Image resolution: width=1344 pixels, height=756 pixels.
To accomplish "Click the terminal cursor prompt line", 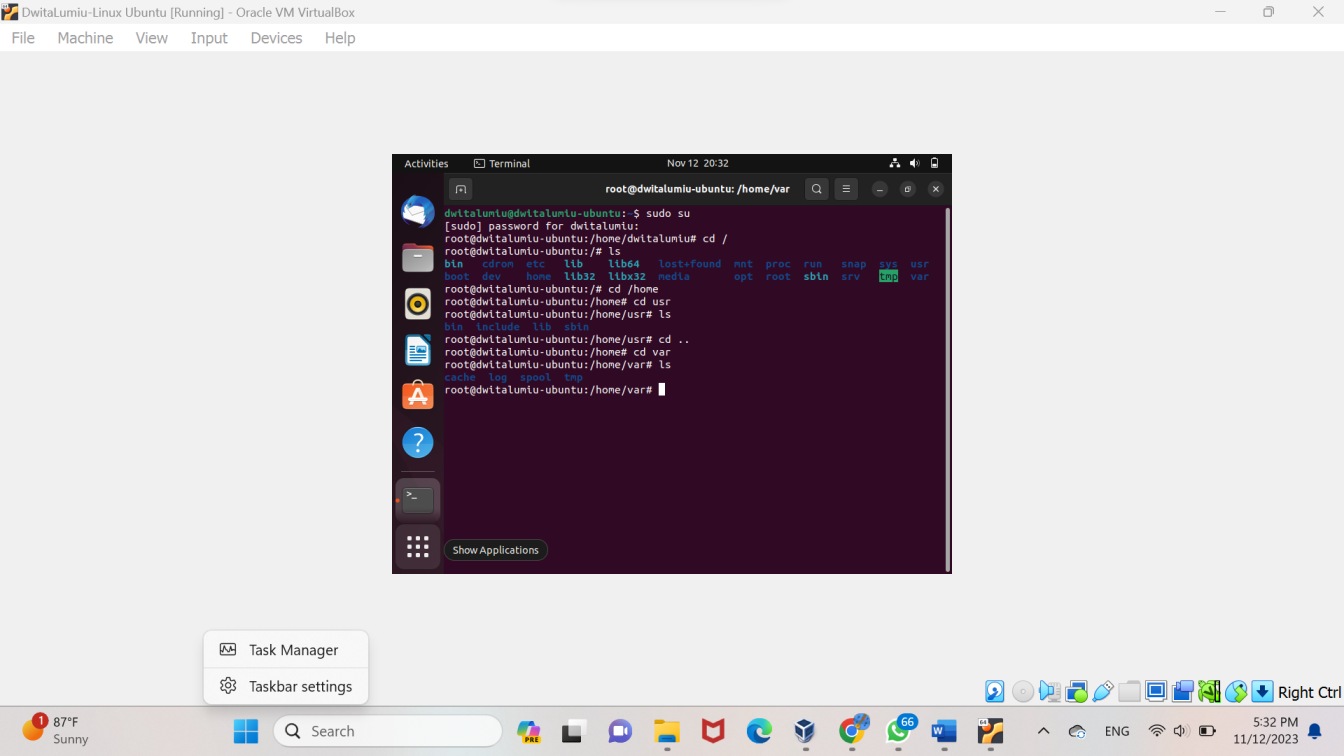I will (555, 390).
